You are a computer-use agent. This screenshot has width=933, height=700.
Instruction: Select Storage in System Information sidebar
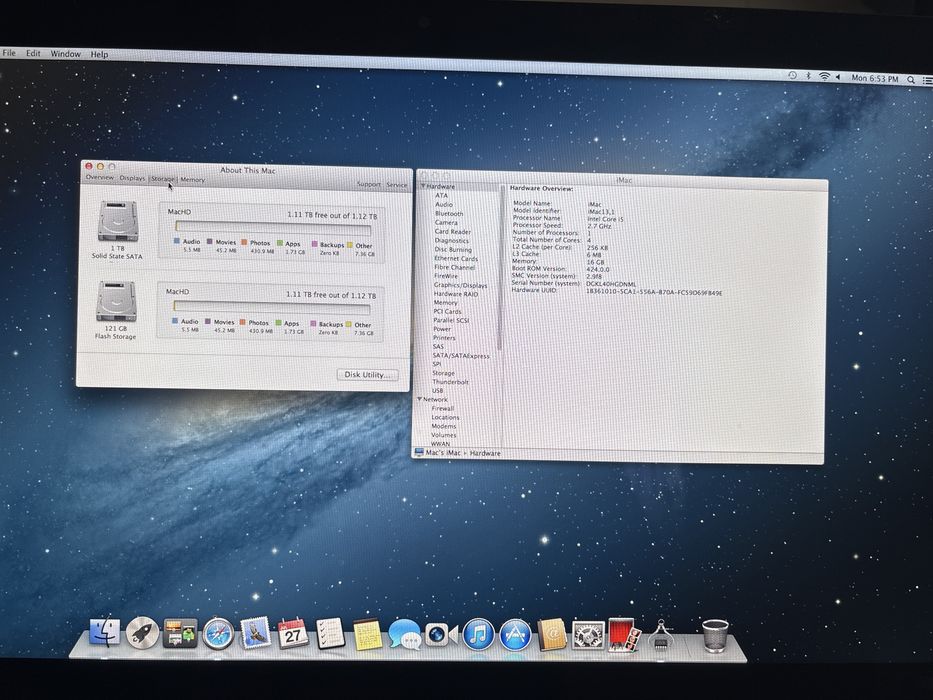pyautogui.click(x=444, y=373)
